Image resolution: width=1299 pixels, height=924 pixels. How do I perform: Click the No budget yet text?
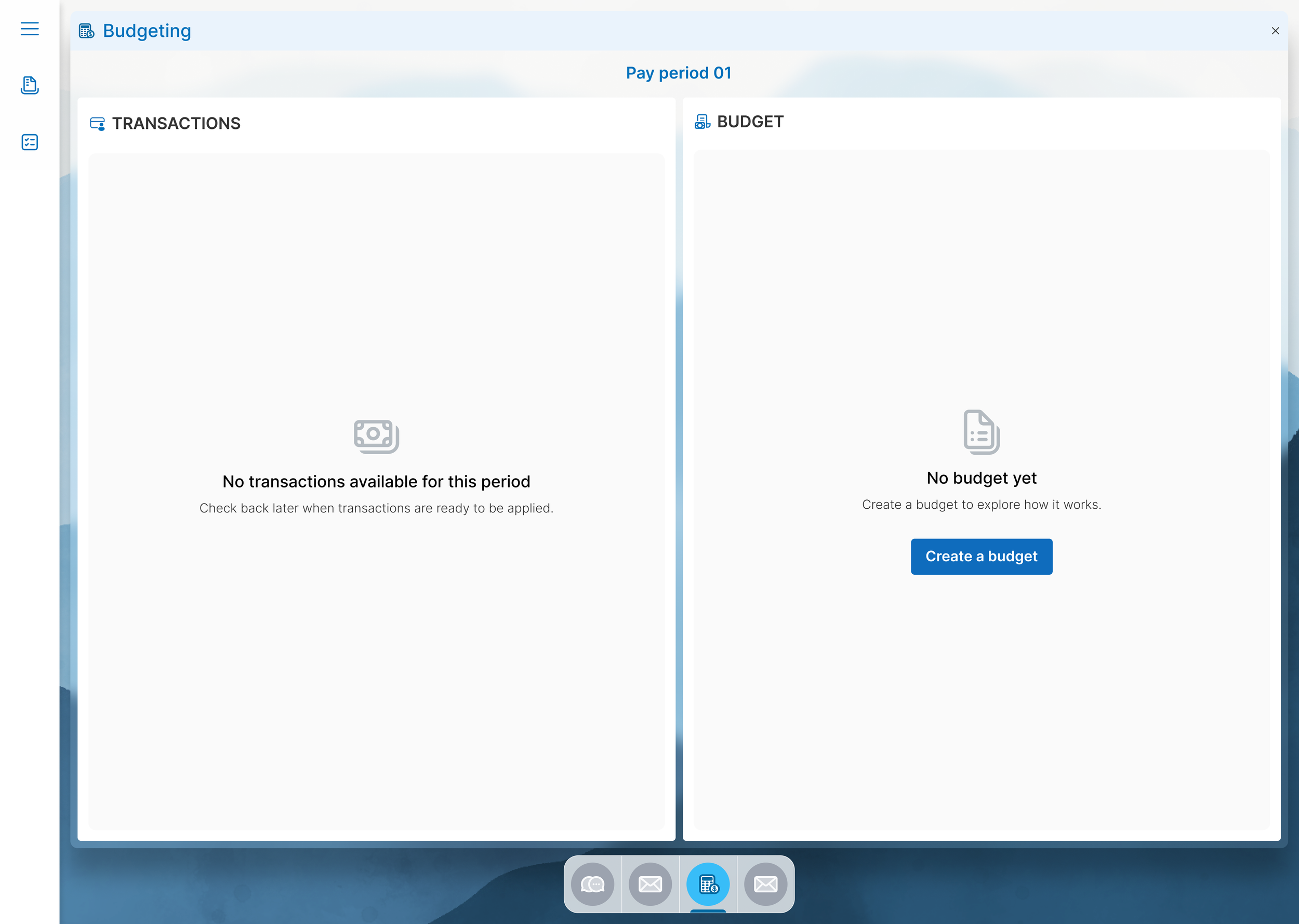[981, 478]
